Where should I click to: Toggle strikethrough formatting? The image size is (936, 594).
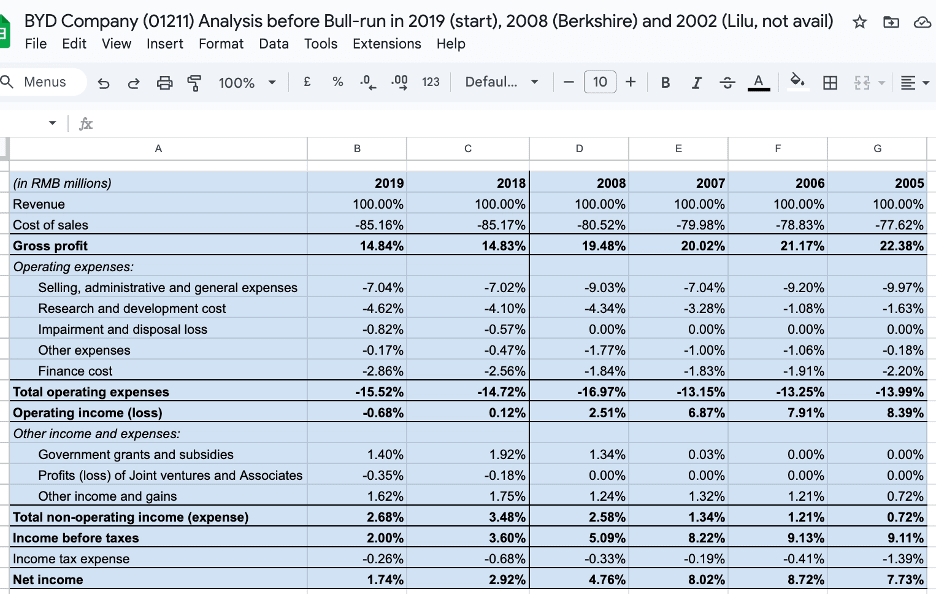coord(727,82)
